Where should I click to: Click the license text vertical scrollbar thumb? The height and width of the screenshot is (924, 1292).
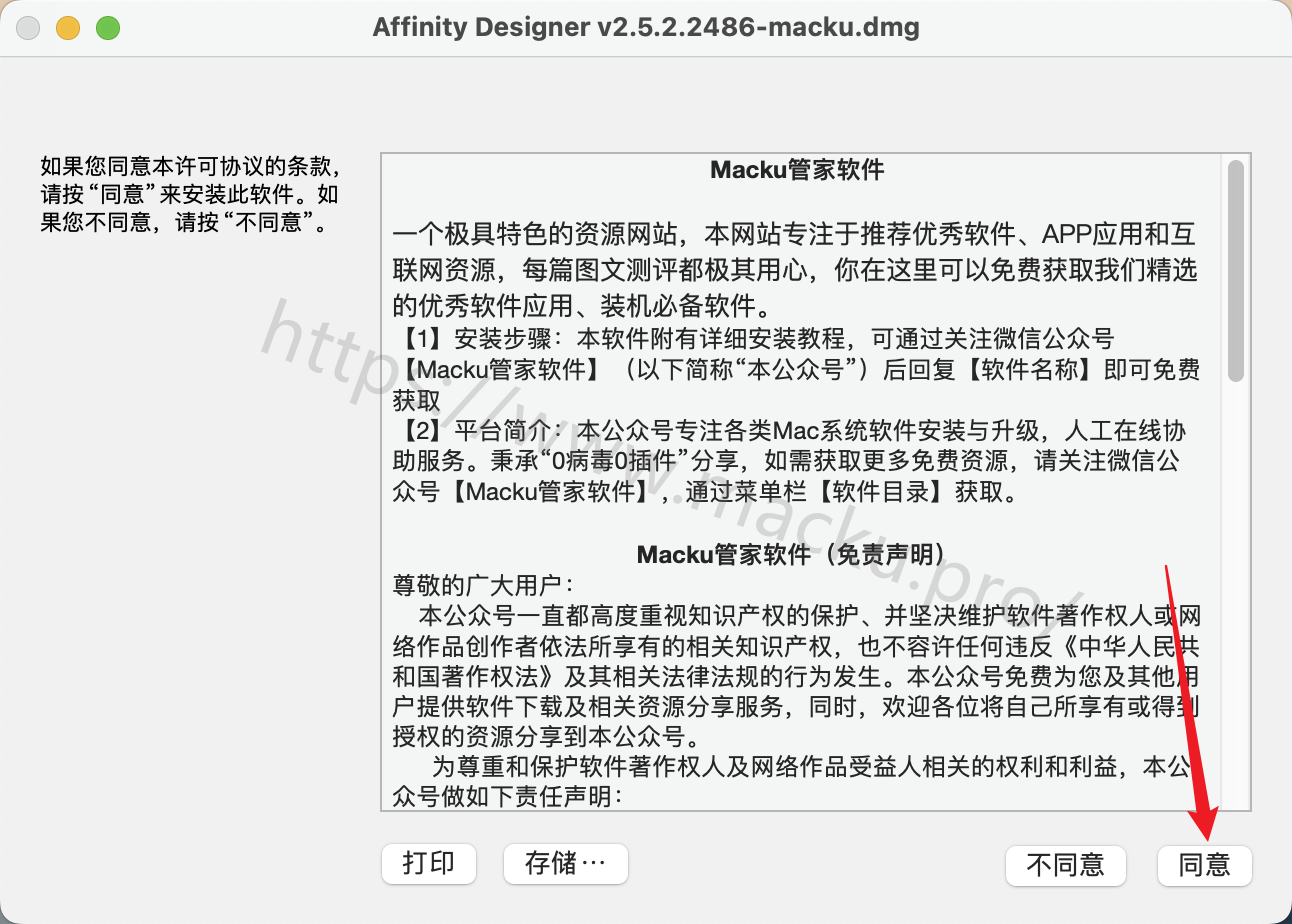[1236, 270]
